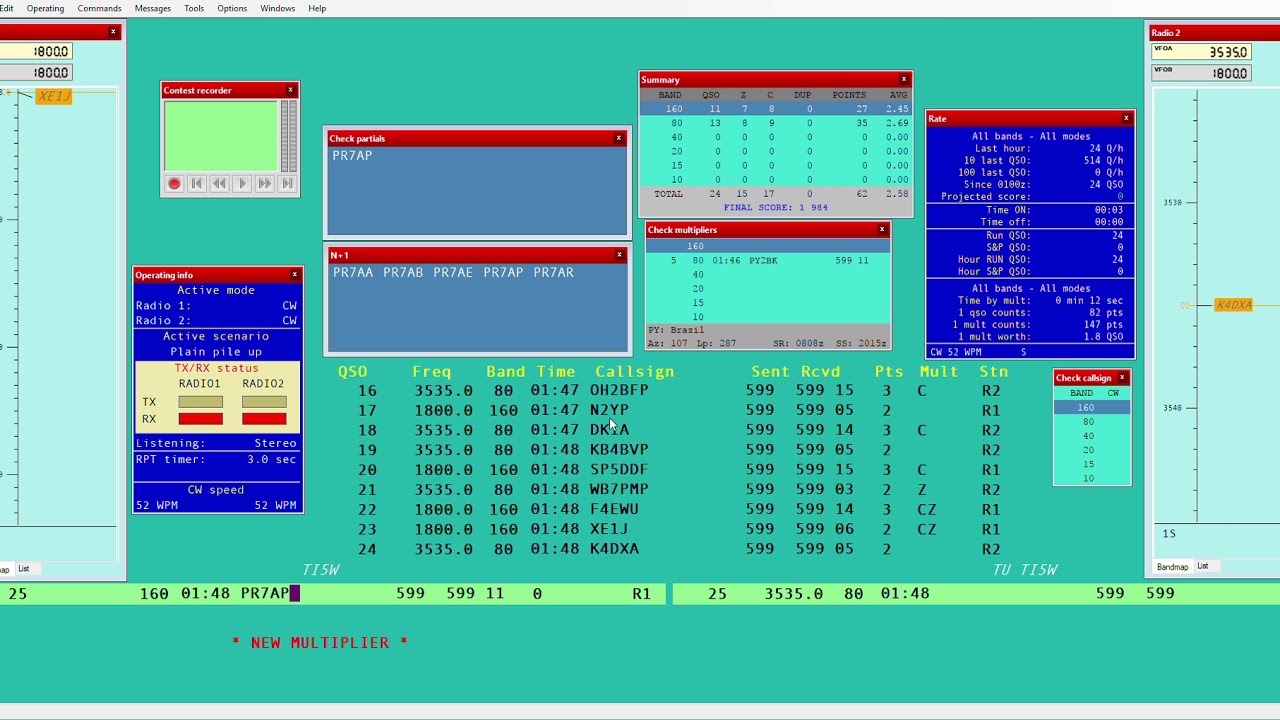Fast-forward the Contest recorder playback
Screen dimensions: 1280x720
tap(264, 184)
